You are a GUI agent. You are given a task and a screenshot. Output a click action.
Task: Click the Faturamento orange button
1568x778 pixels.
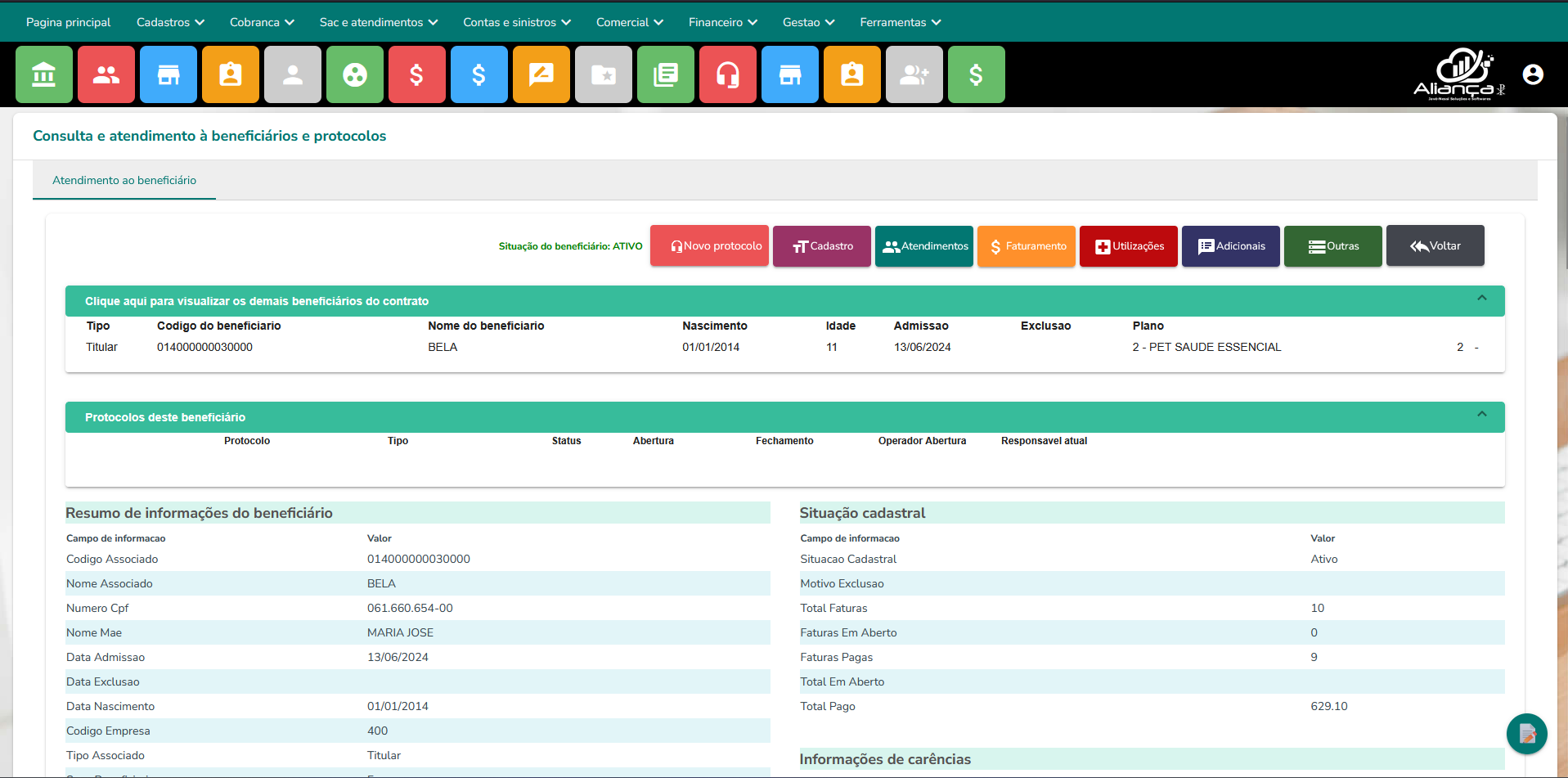point(1026,245)
